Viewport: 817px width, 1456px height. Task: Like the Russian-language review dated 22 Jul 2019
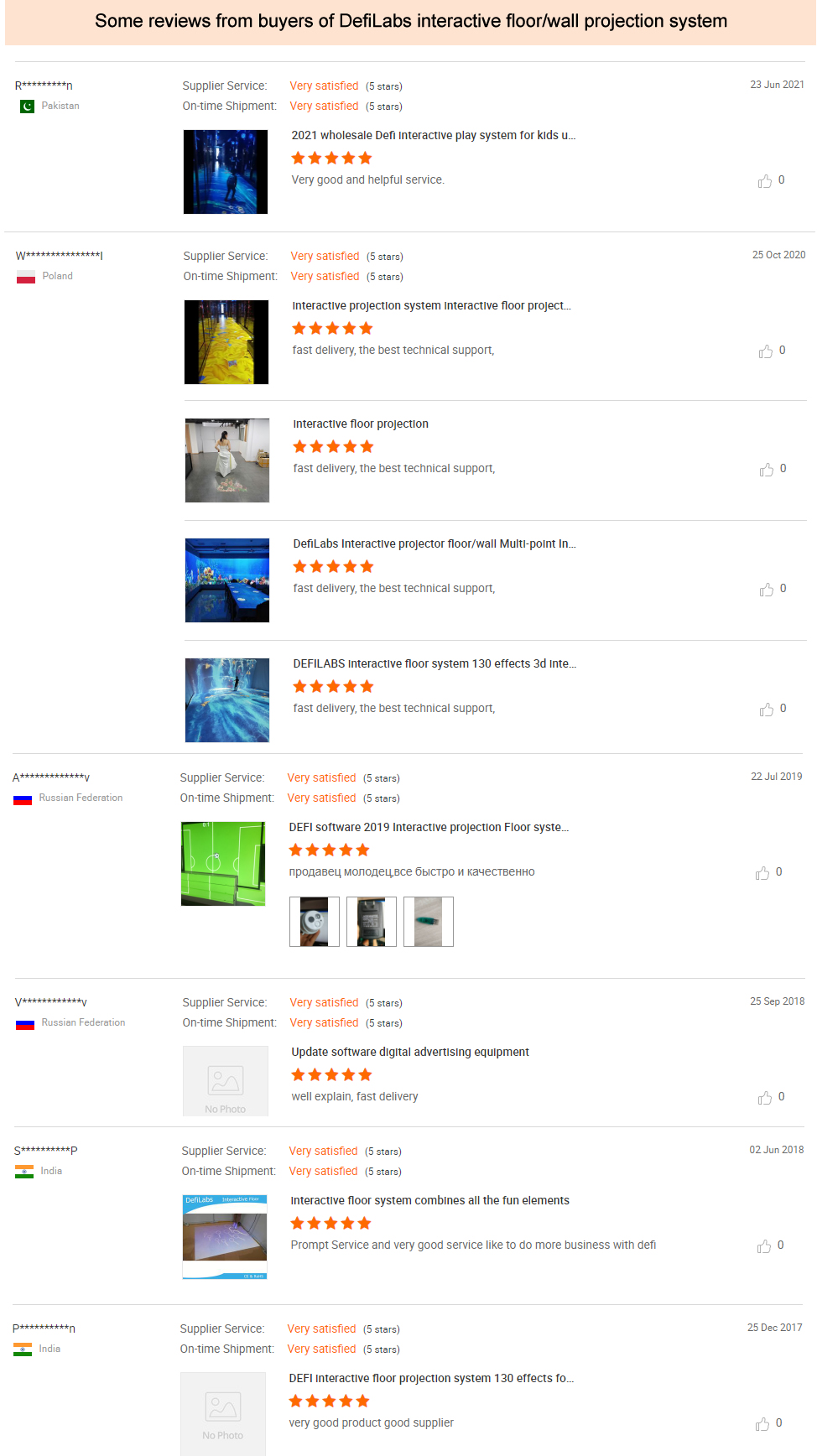point(762,873)
